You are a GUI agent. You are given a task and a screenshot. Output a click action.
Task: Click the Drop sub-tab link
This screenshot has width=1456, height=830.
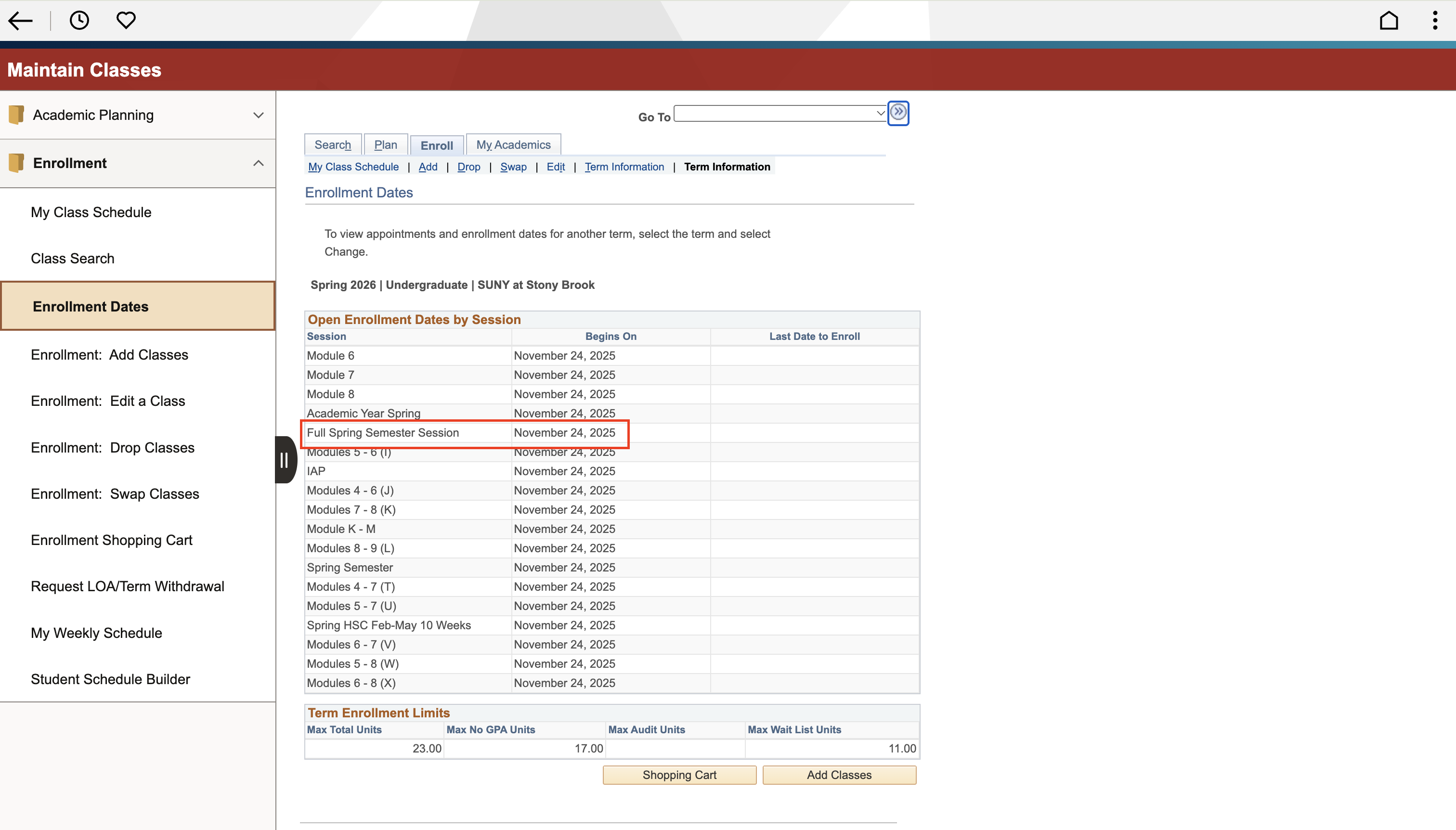[x=468, y=167]
